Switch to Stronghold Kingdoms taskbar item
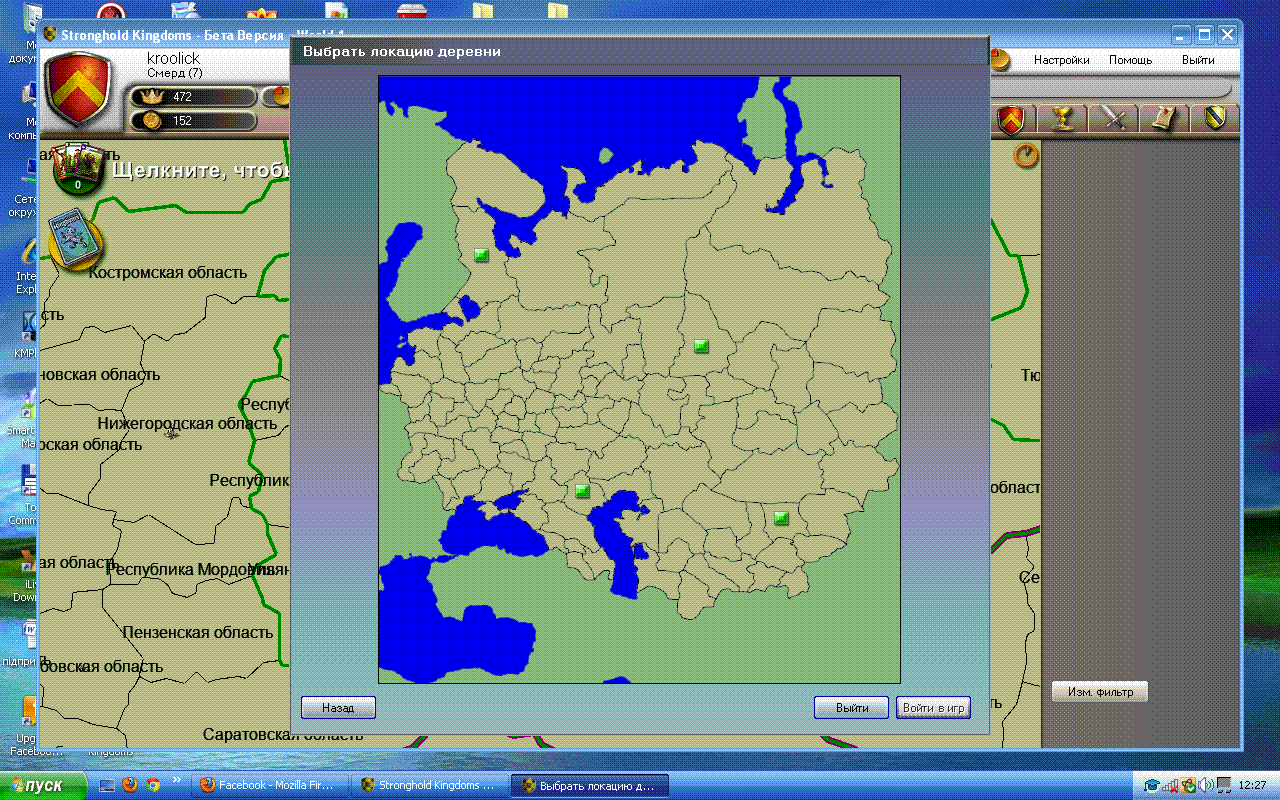1280x800 pixels. [430, 786]
